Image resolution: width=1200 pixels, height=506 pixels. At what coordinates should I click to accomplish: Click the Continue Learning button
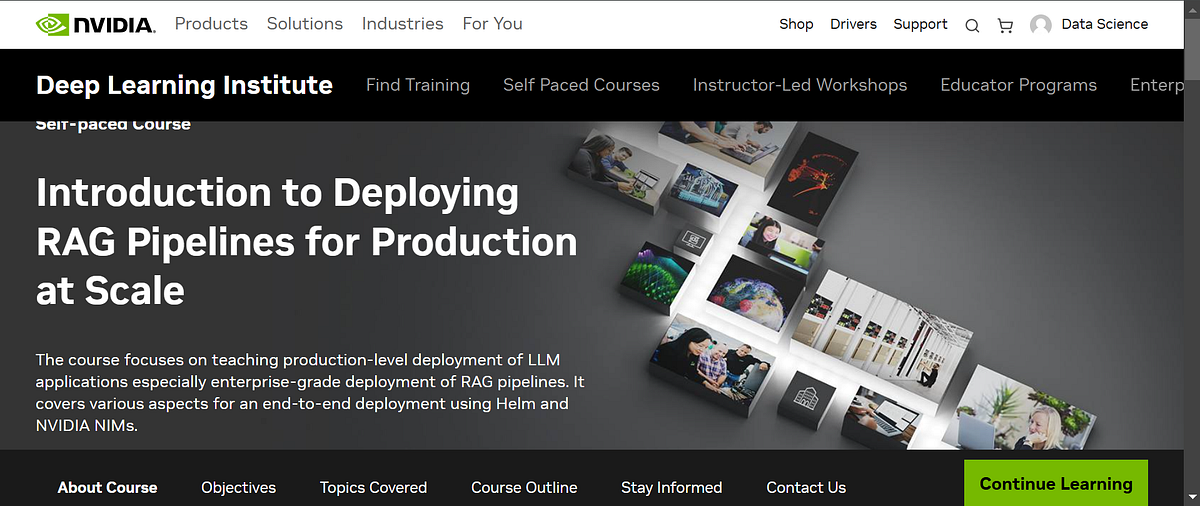tap(1056, 484)
